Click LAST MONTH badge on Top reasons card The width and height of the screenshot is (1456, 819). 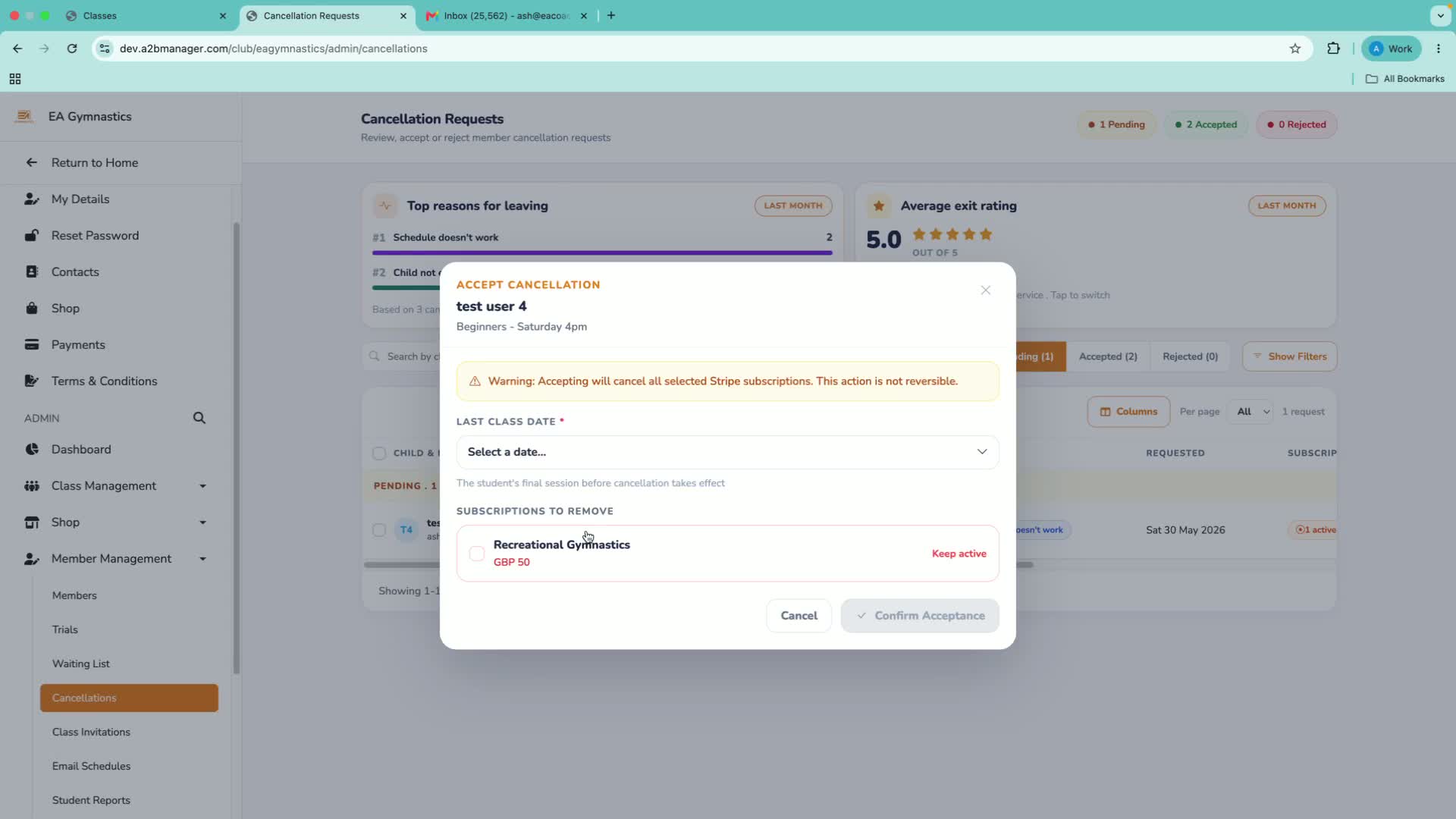click(793, 206)
